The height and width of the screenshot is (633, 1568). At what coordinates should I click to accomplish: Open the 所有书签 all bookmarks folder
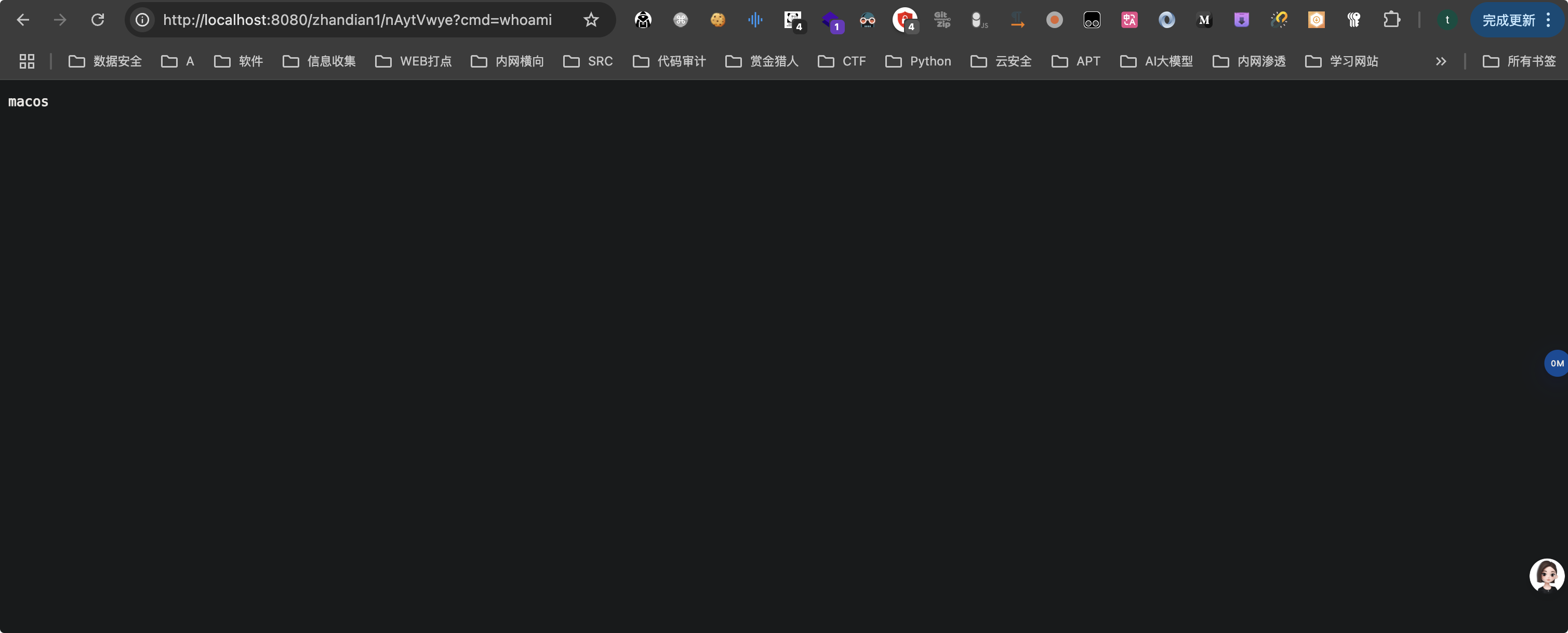(1519, 61)
